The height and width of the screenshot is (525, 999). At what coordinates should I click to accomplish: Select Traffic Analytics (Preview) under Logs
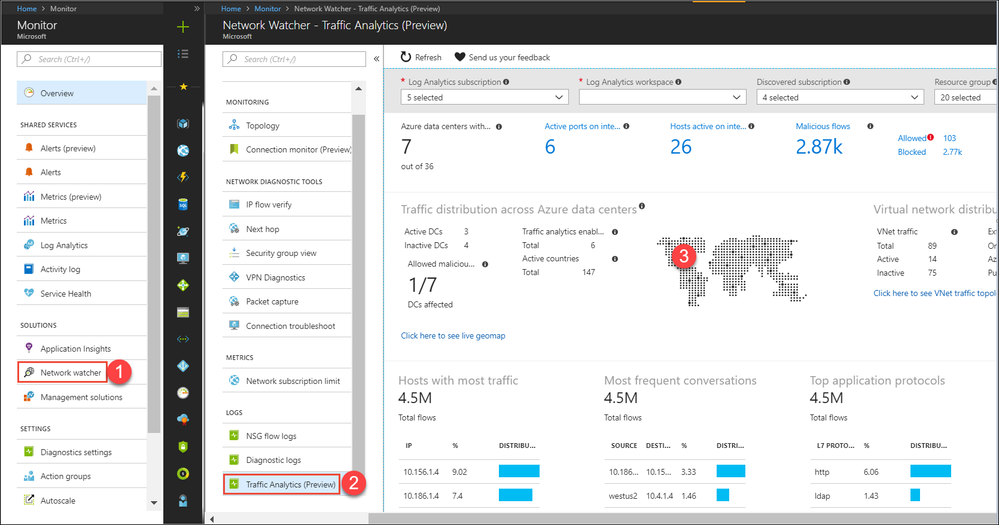coord(290,484)
